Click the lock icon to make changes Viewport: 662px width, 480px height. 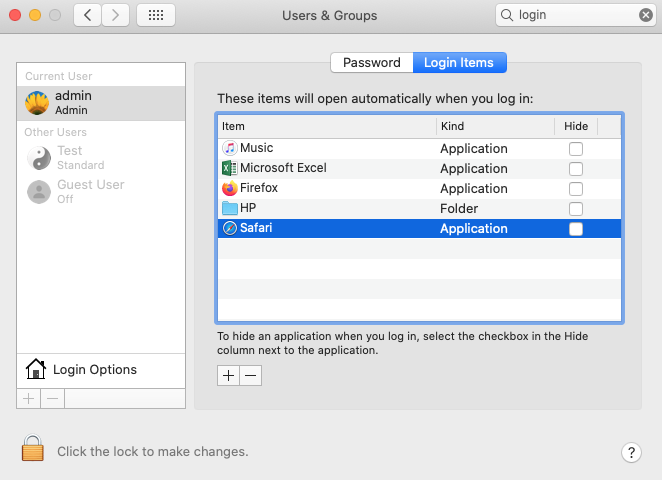33,450
